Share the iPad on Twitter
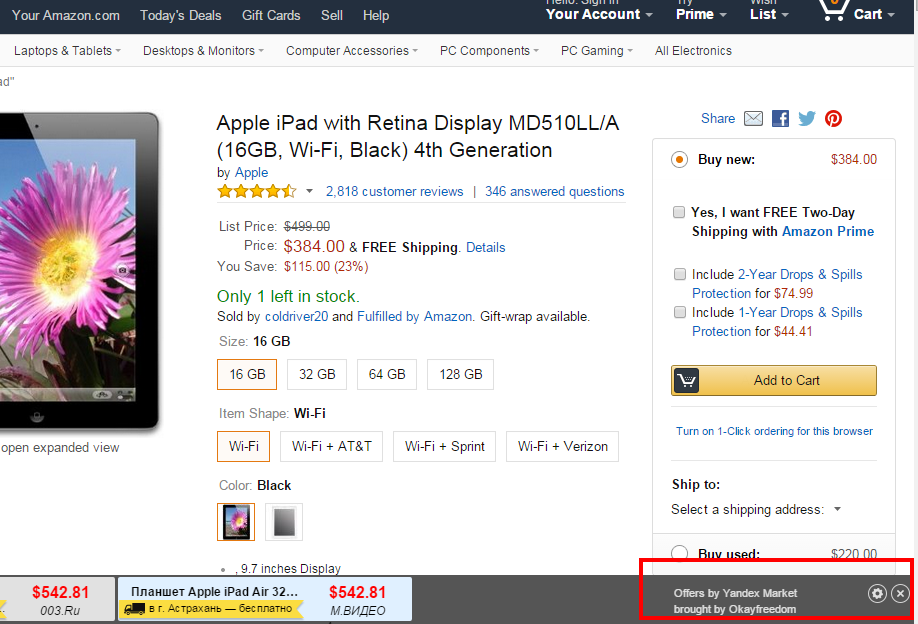The width and height of the screenshot is (918, 624). [807, 119]
